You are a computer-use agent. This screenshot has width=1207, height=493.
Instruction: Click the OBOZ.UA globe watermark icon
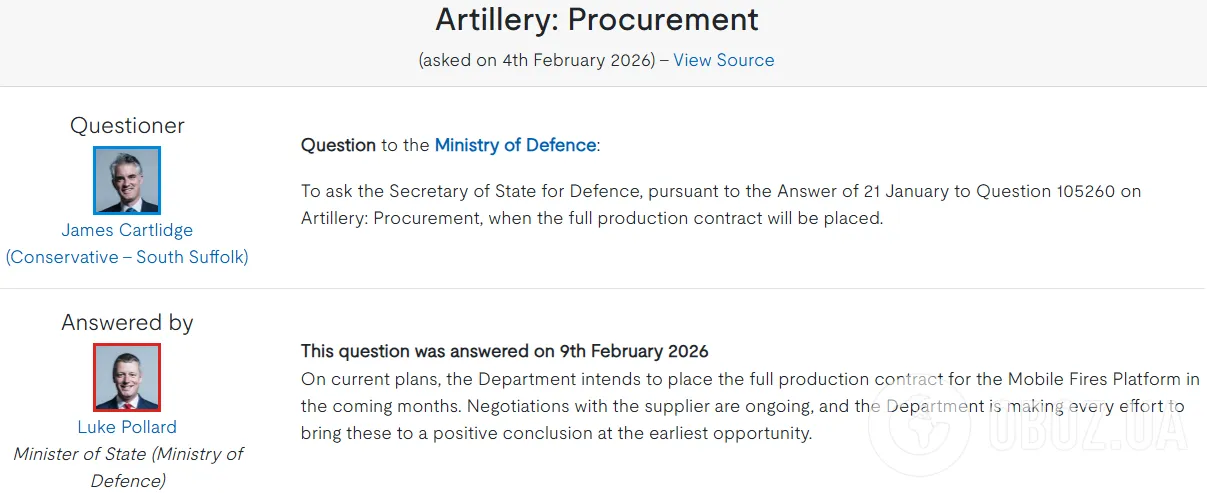click(918, 425)
